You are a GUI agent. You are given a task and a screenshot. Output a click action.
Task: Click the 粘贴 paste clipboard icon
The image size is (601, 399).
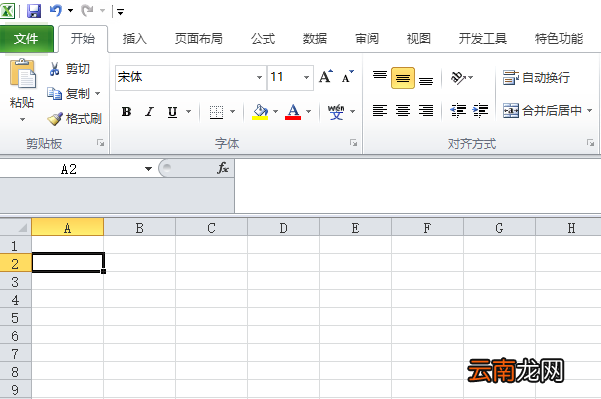[23, 74]
